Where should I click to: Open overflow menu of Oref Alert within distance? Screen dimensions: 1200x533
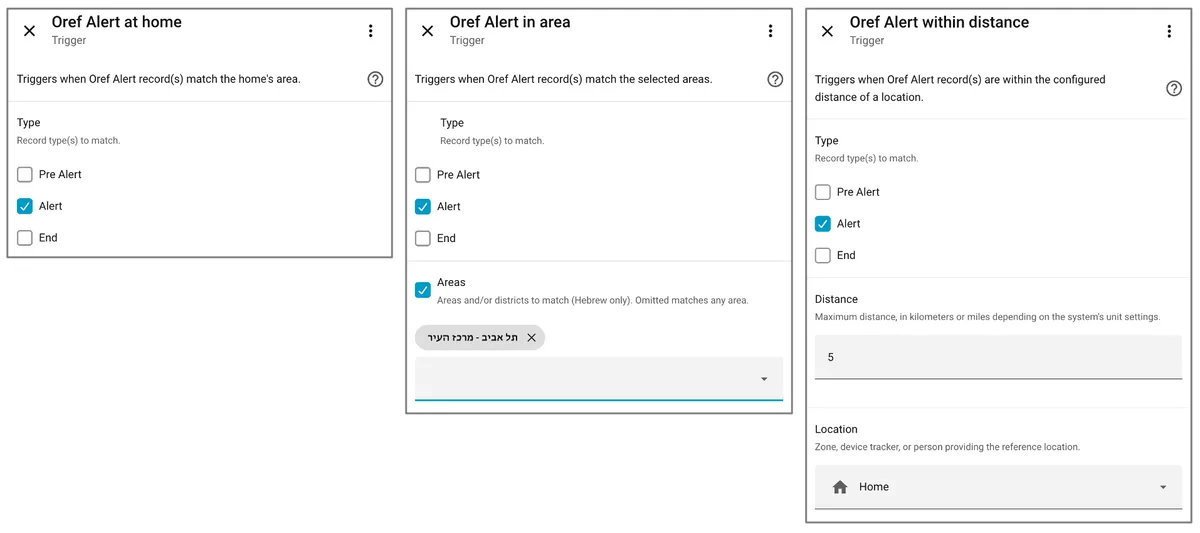click(x=1168, y=31)
